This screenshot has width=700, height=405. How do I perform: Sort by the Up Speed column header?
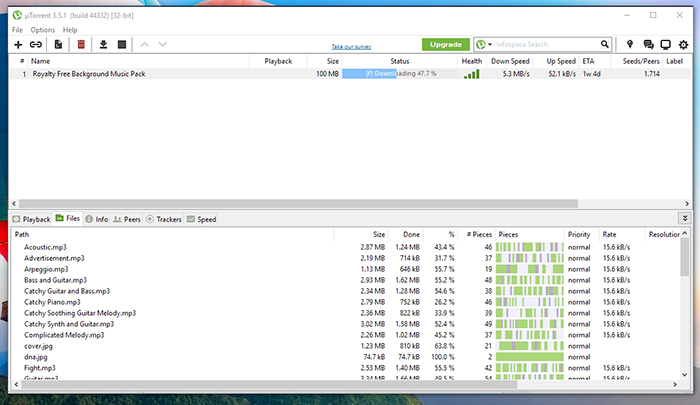click(557, 61)
